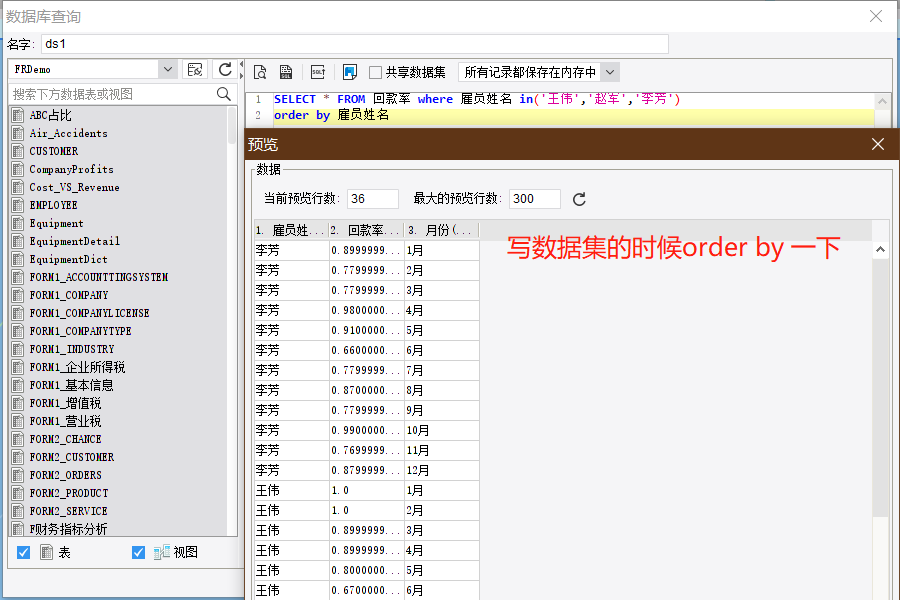The image size is (900, 600).
Task: Click the blue parameter panel icon
Action: pos(349,72)
